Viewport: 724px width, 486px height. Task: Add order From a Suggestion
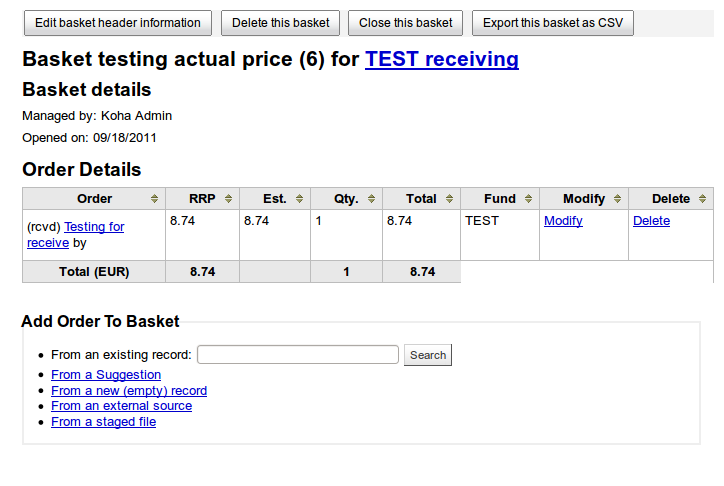pos(106,375)
